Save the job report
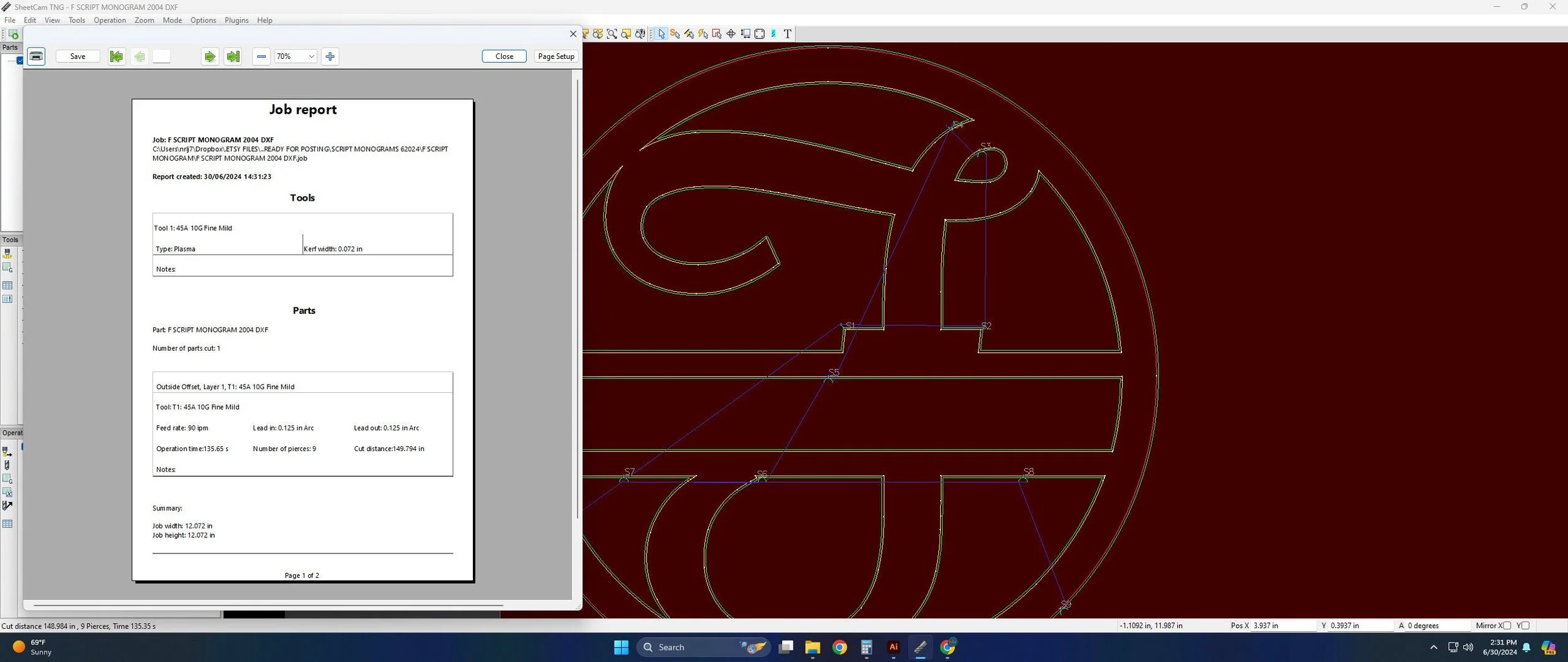1568x662 pixels. [x=78, y=56]
